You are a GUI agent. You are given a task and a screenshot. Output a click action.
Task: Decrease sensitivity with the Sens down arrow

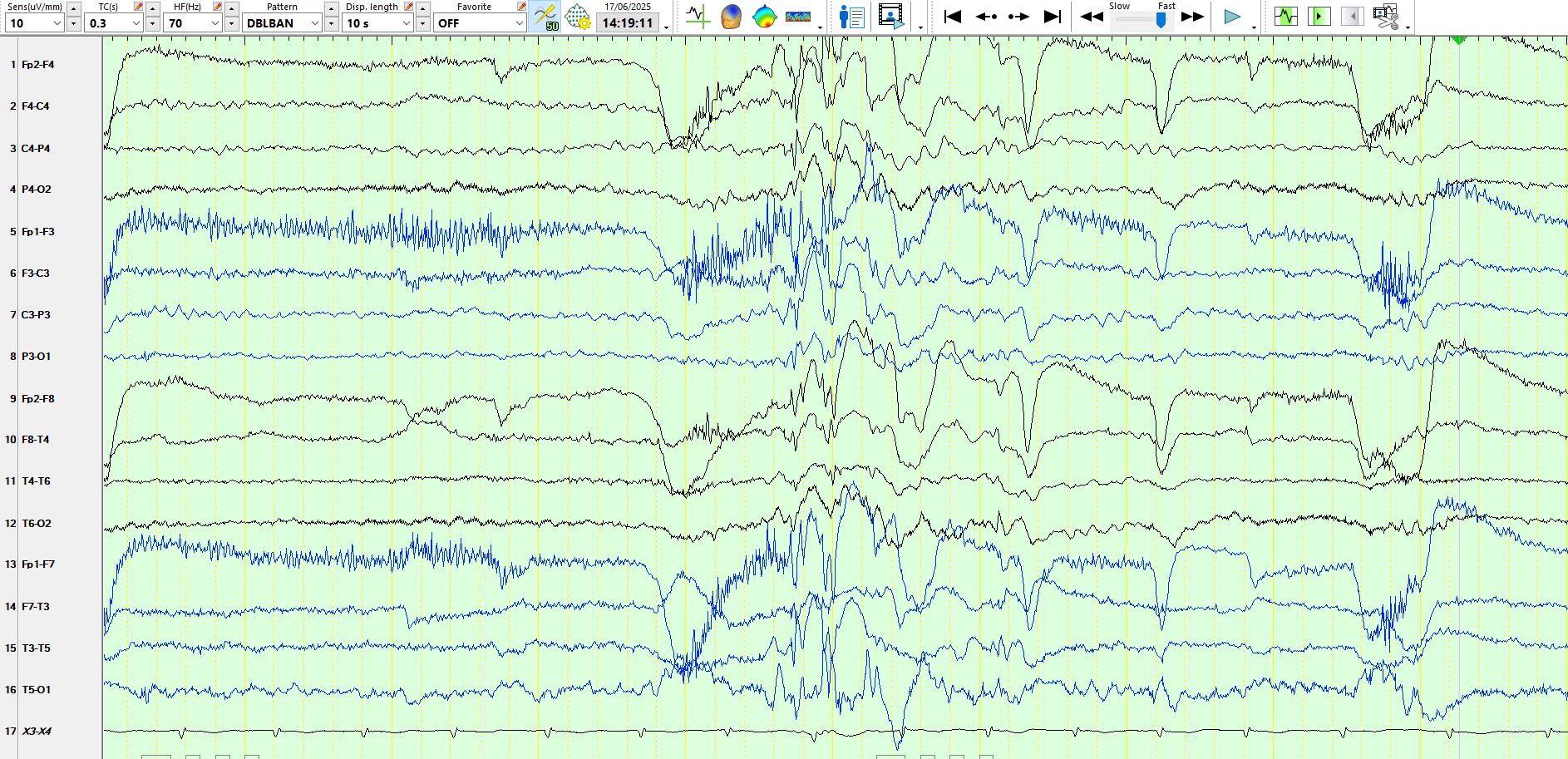tap(73, 23)
